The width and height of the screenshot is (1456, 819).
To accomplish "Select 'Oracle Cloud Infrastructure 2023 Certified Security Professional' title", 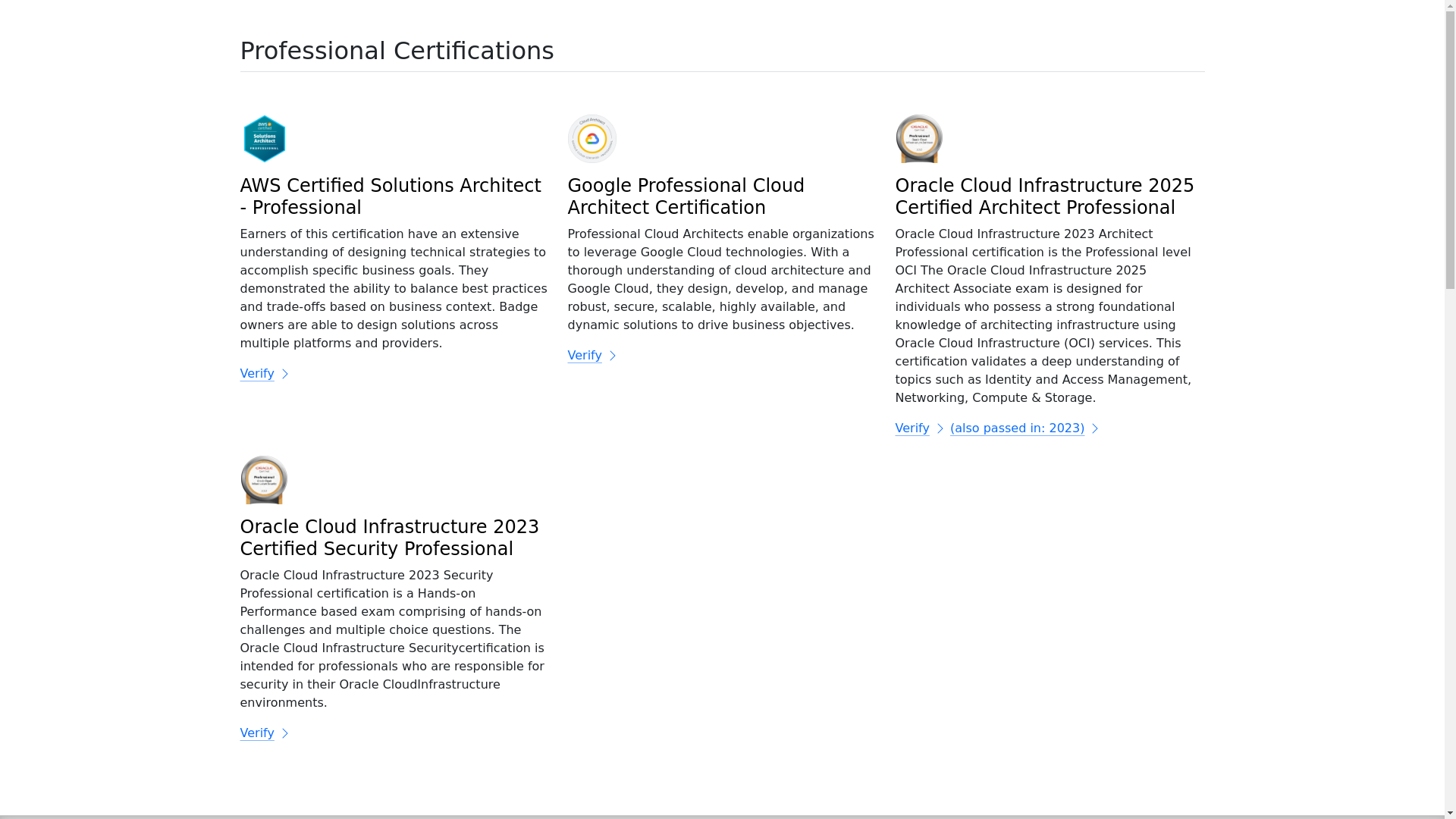I will coord(390,538).
